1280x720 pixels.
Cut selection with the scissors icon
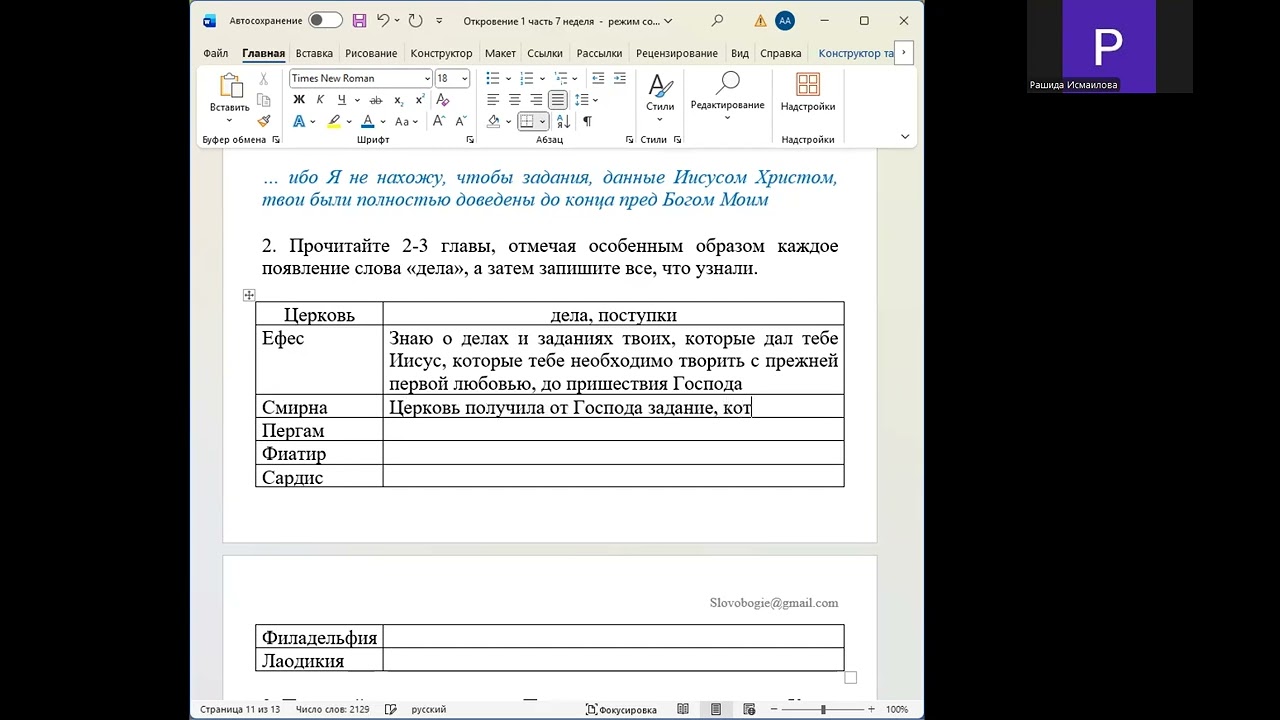click(x=264, y=79)
